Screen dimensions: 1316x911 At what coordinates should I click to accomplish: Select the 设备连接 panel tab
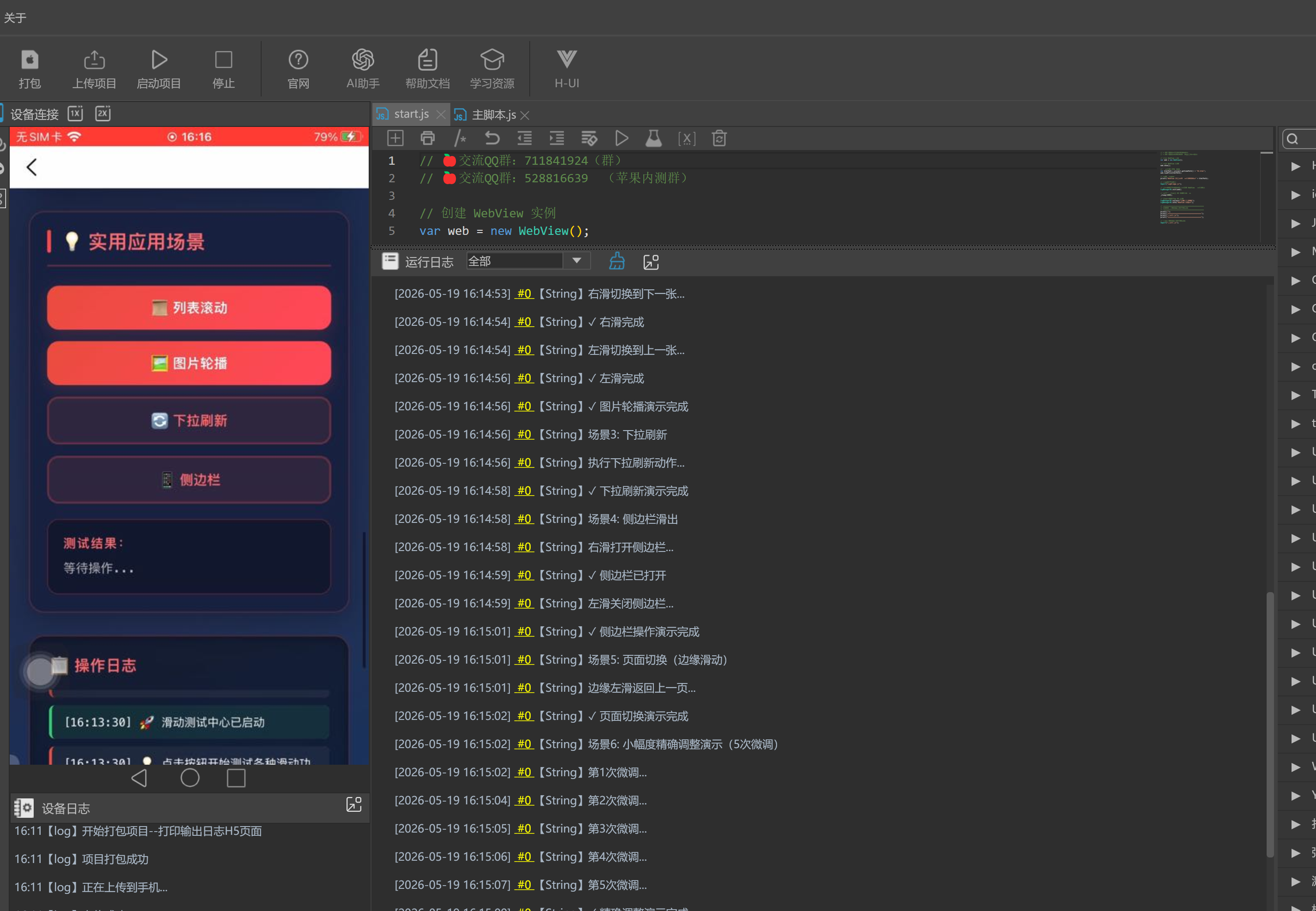[34, 114]
